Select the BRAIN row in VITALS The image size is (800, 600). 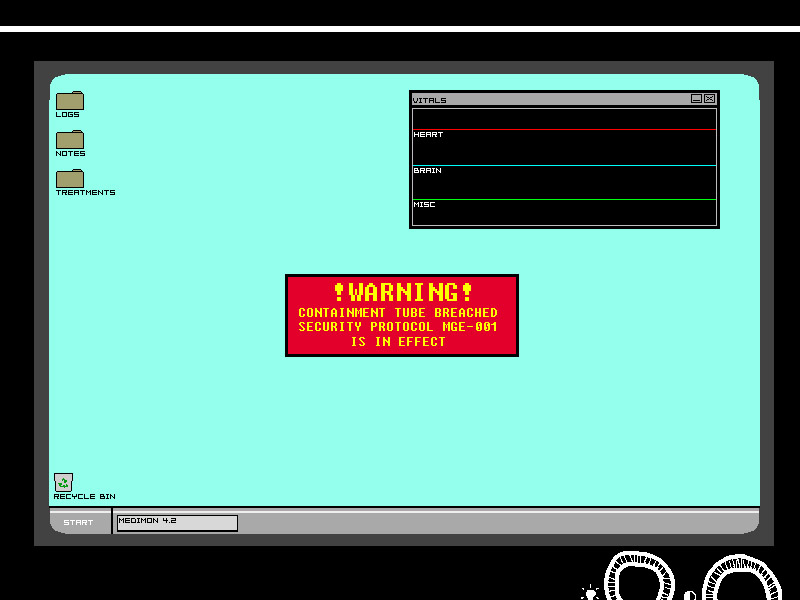pyautogui.click(x=564, y=182)
